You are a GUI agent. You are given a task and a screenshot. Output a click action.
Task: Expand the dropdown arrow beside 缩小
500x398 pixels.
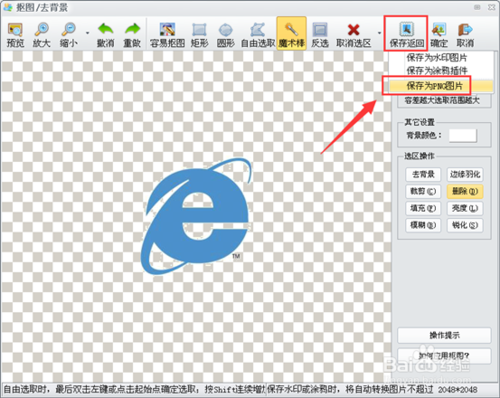point(87,33)
